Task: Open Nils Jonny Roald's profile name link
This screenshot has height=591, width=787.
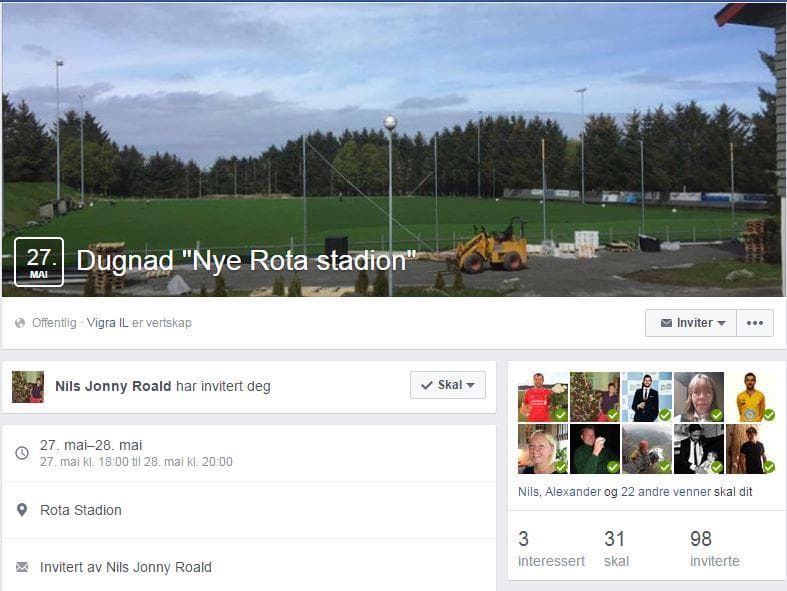Action: pyautogui.click(x=113, y=386)
